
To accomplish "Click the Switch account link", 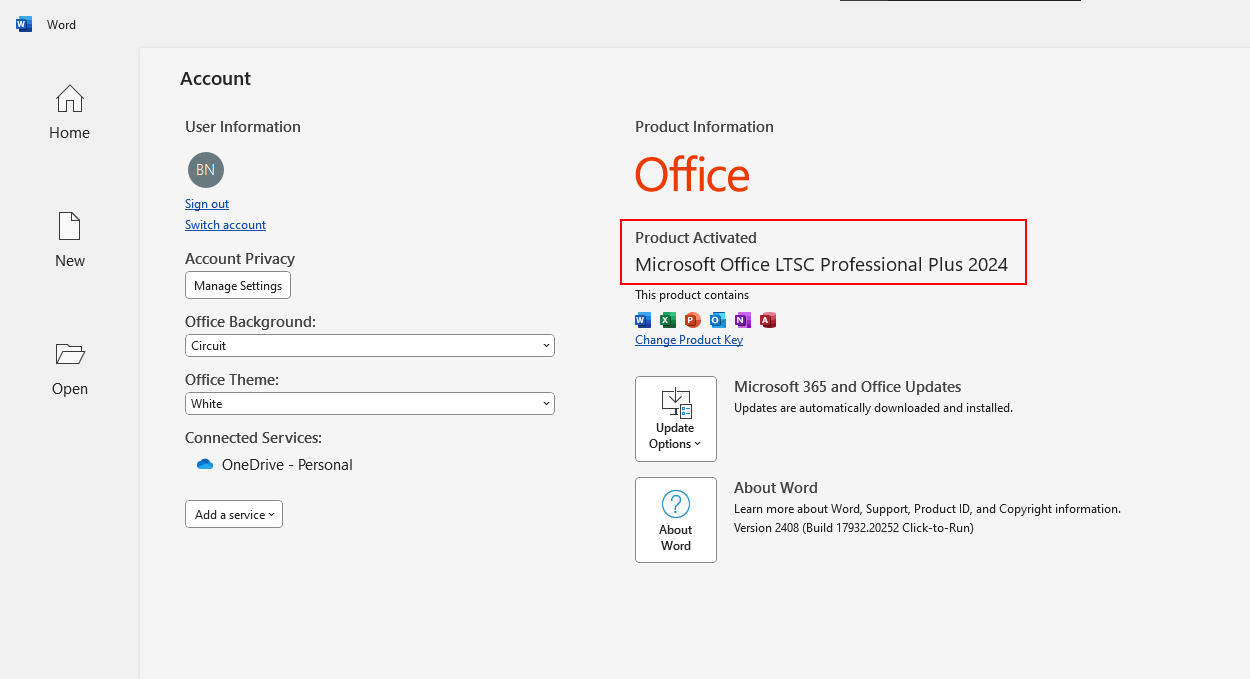I will pyautogui.click(x=225, y=225).
